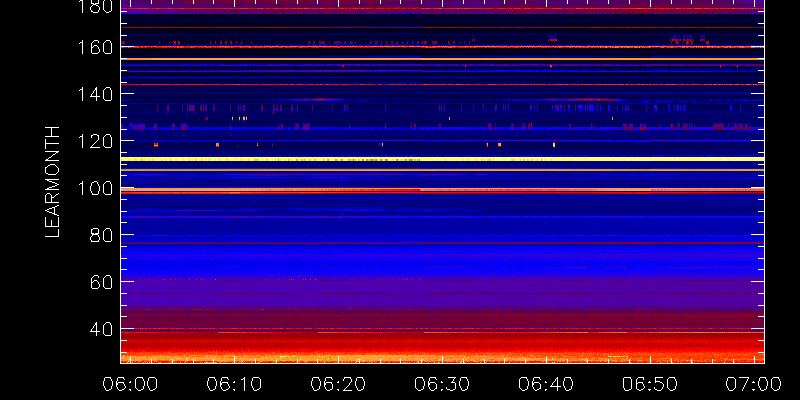Click the 06:00 time axis label
This screenshot has width=800, height=400.
130,384
